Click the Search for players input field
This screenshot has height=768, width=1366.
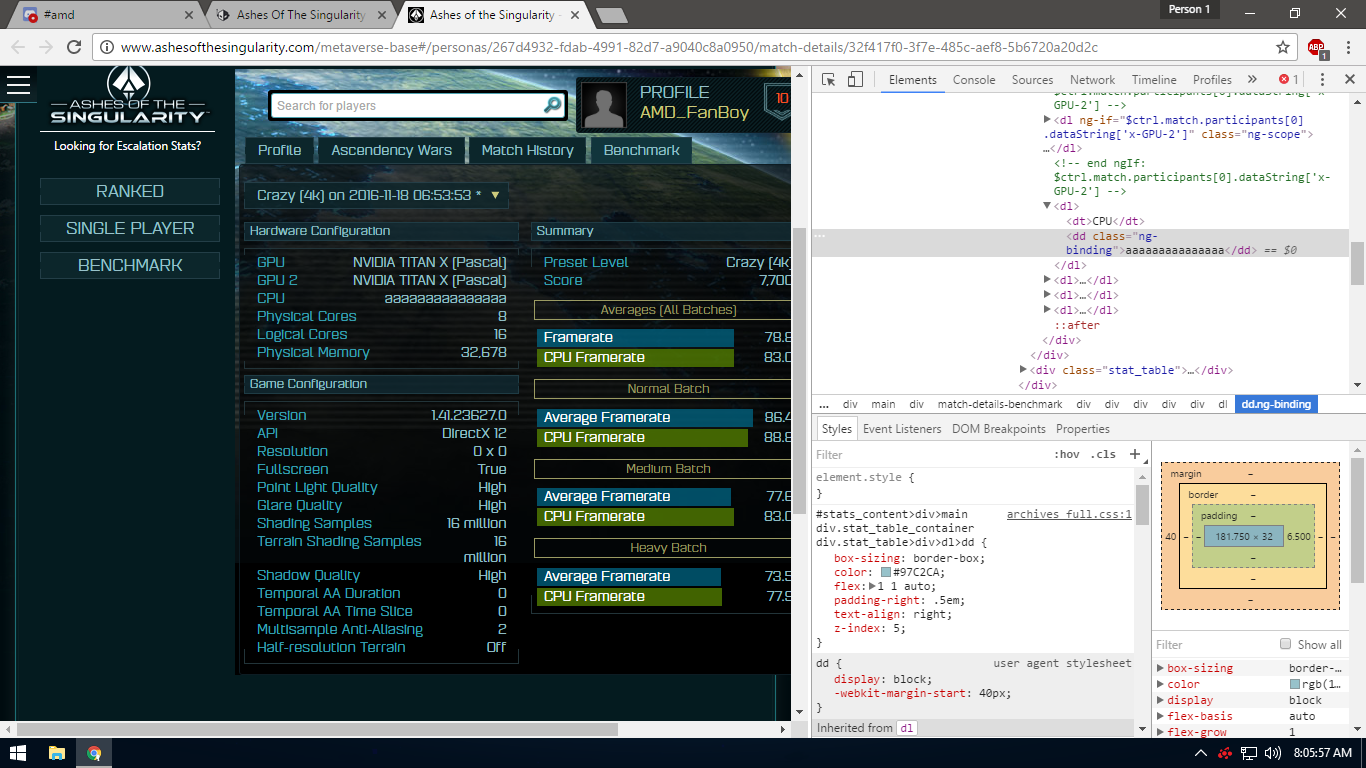[406, 105]
